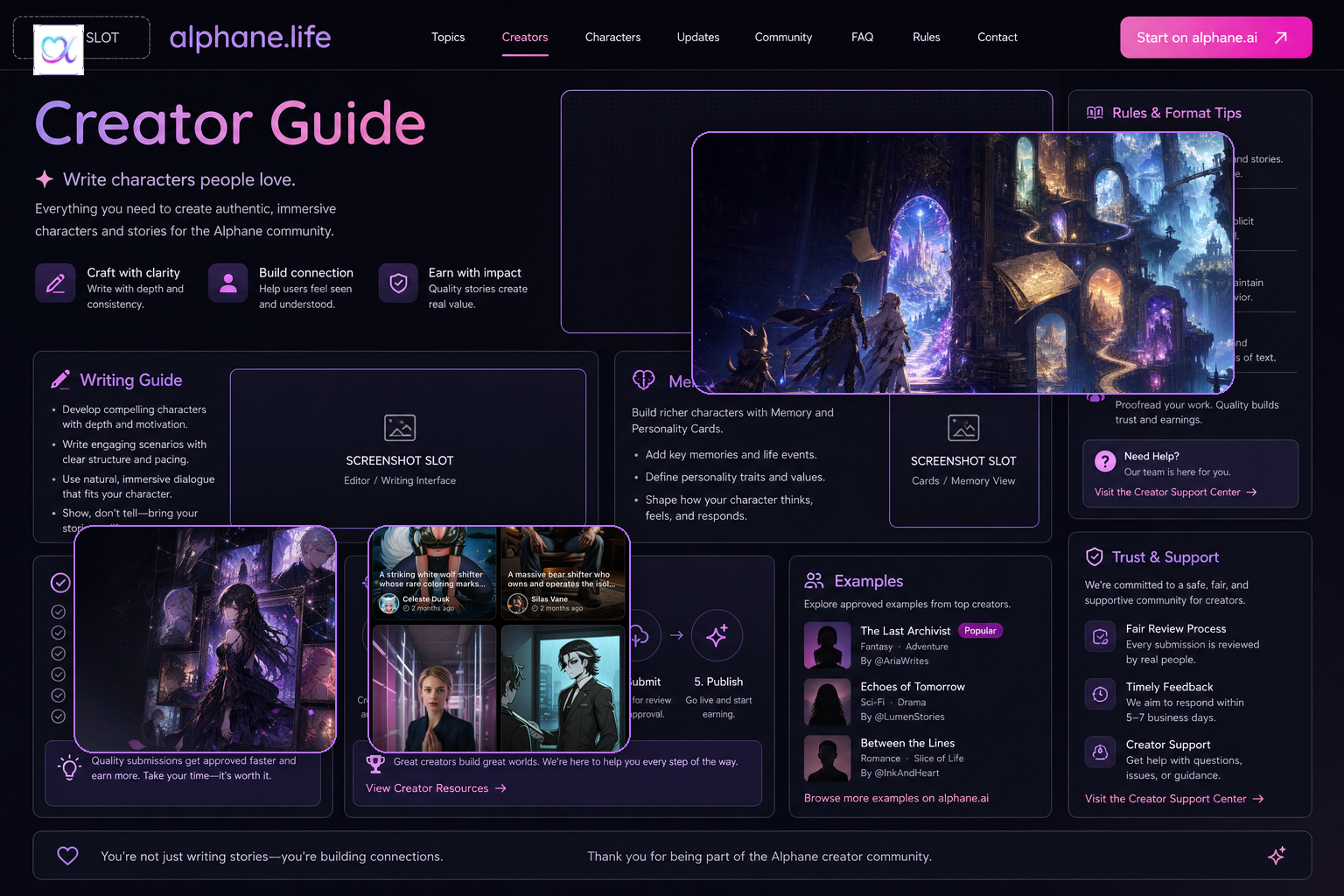Image resolution: width=1344 pixels, height=896 pixels.
Task: Click the book icon beside Rules & Format Tips
Action: point(1095,113)
